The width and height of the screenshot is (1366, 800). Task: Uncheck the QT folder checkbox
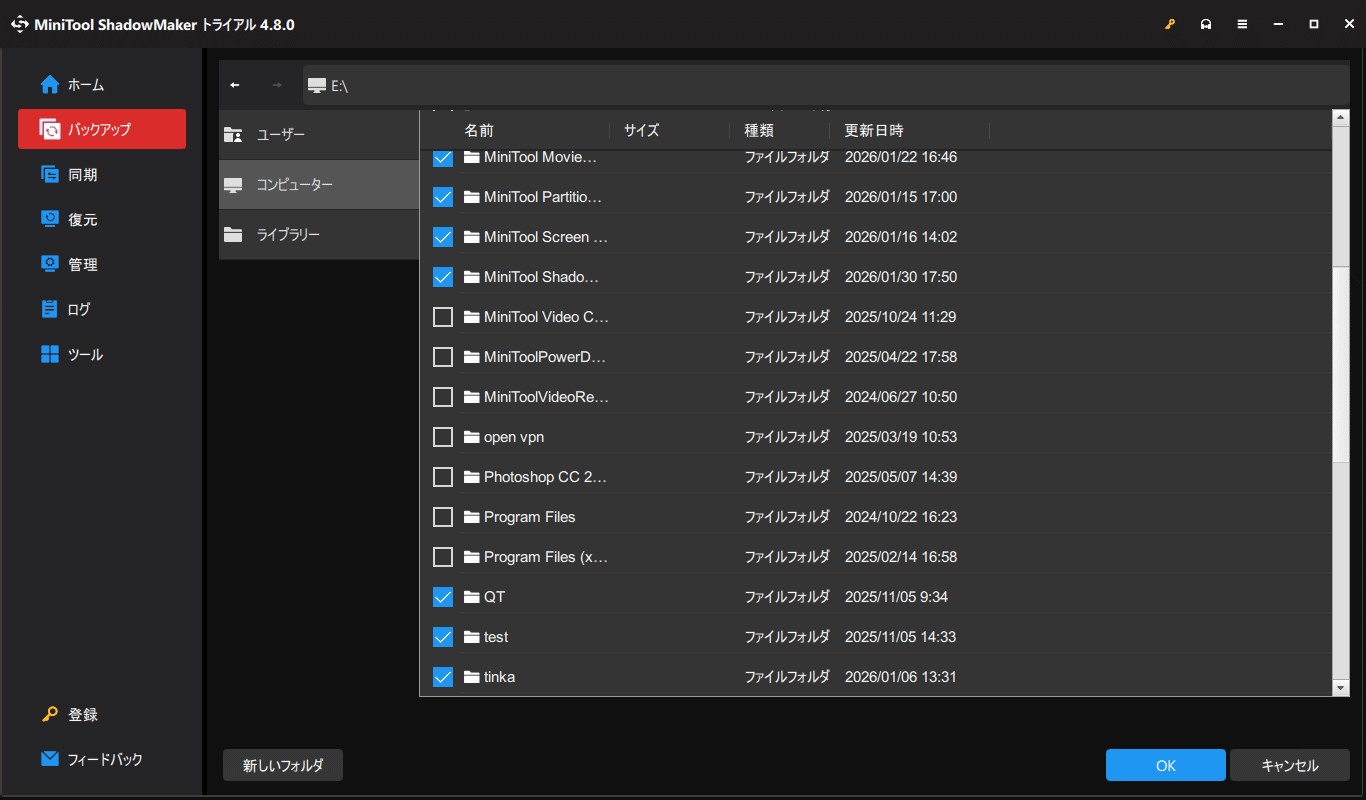(443, 596)
